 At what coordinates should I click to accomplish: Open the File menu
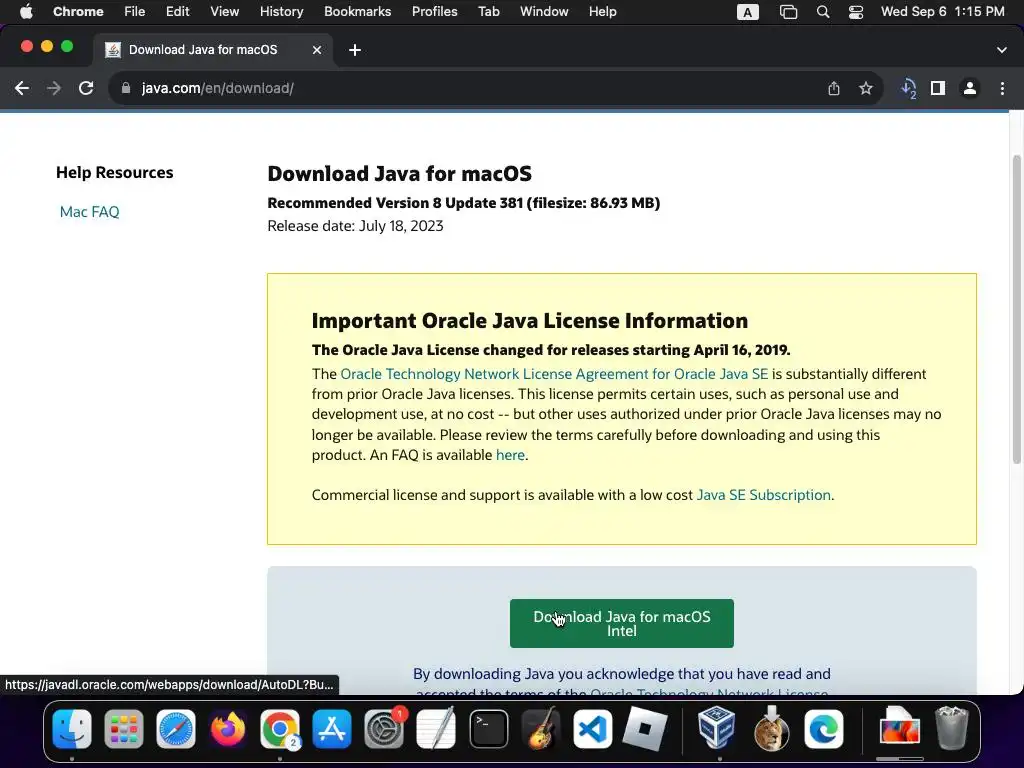coord(135,12)
